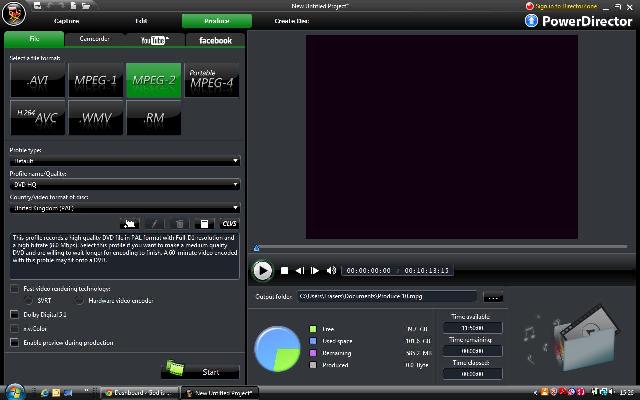
Task: Click the blue Used space swatch
Action: point(313,341)
